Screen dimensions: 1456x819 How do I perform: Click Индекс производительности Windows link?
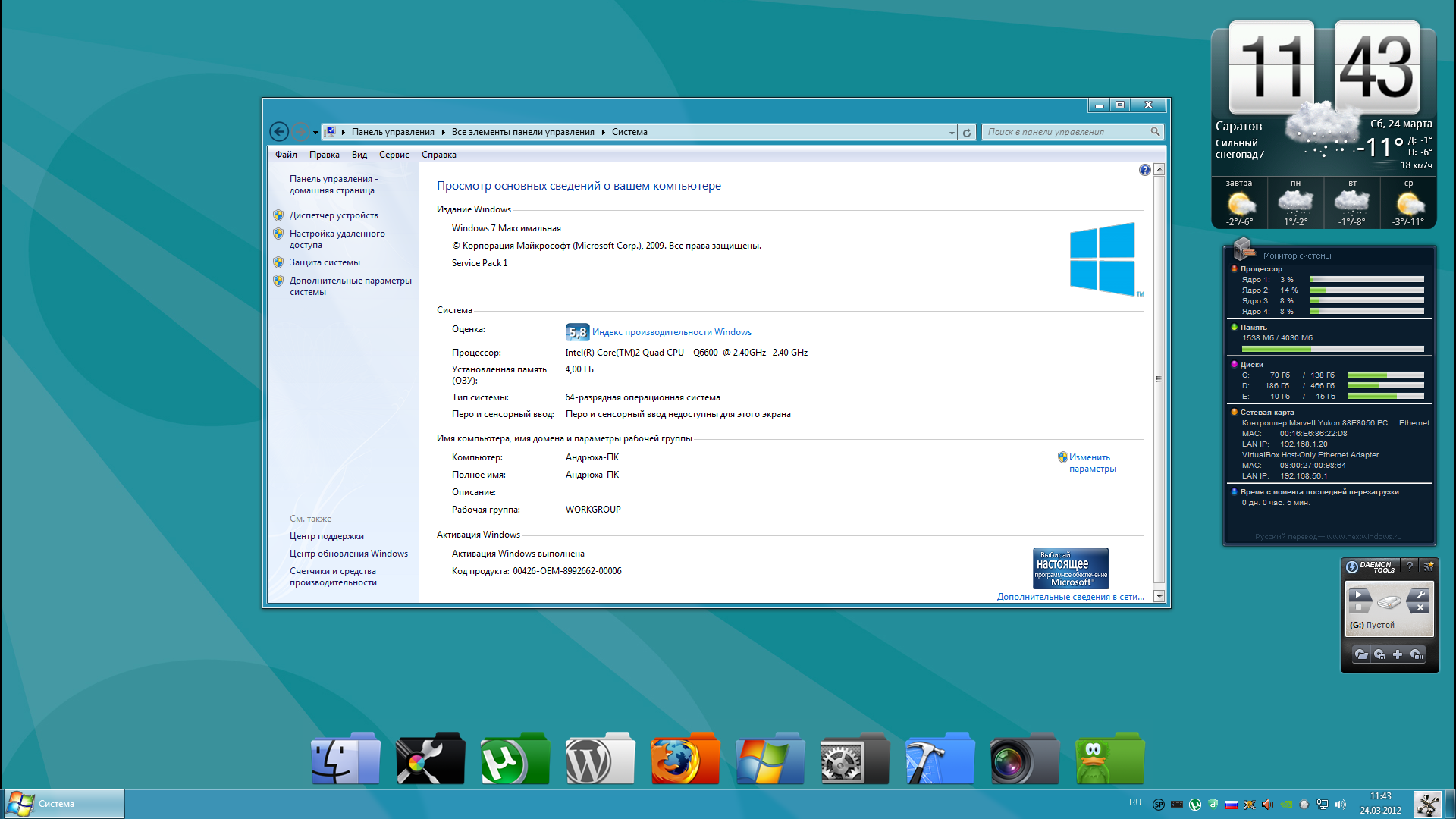[671, 332]
